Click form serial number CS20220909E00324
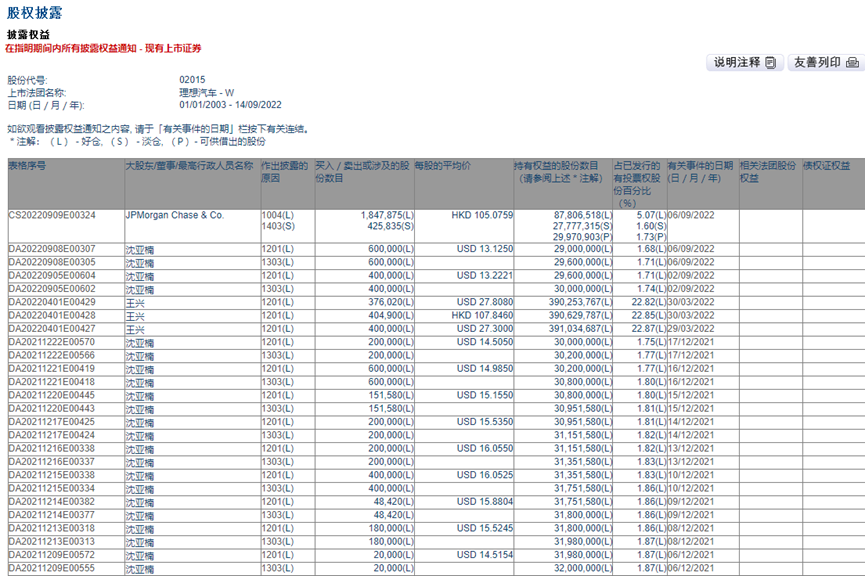Screen dimensions: 865x576 (52, 215)
